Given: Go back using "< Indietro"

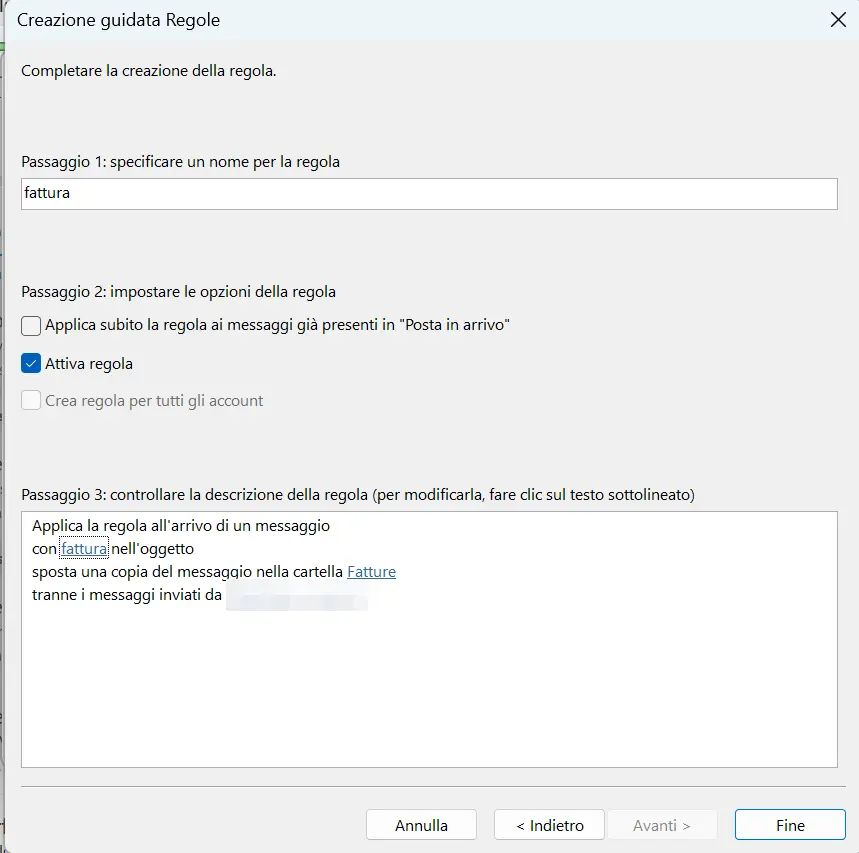Looking at the screenshot, I should [x=548, y=824].
